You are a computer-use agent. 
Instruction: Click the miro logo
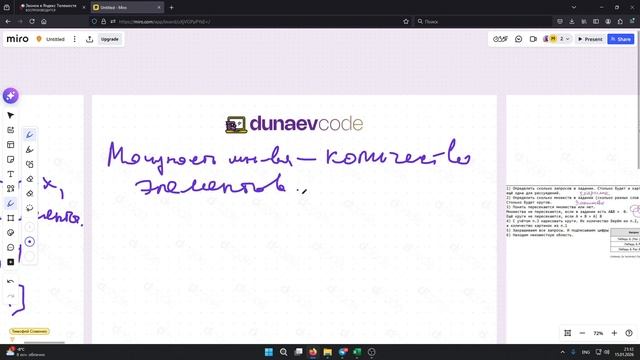[18, 39]
